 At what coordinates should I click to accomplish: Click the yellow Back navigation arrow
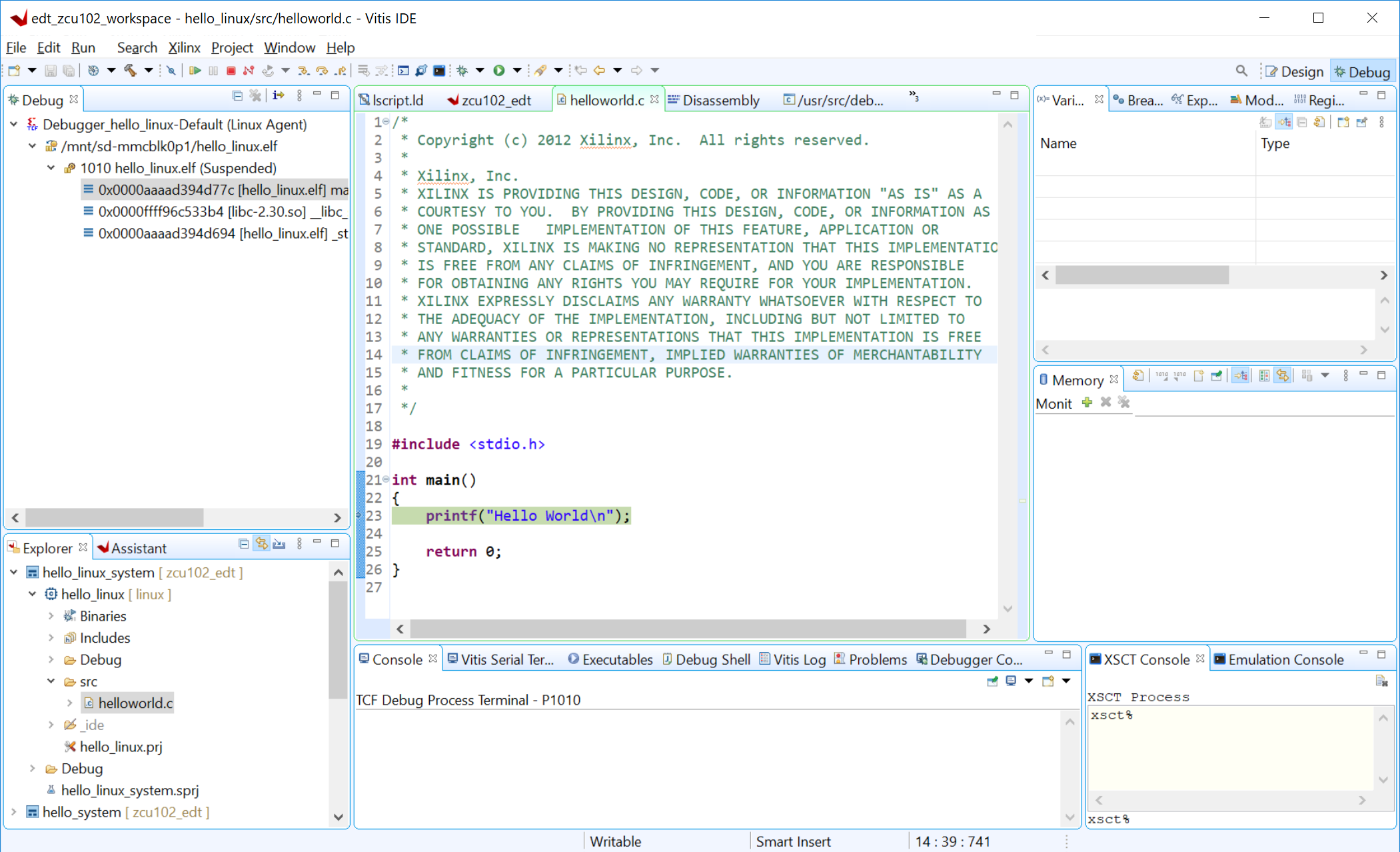click(599, 71)
